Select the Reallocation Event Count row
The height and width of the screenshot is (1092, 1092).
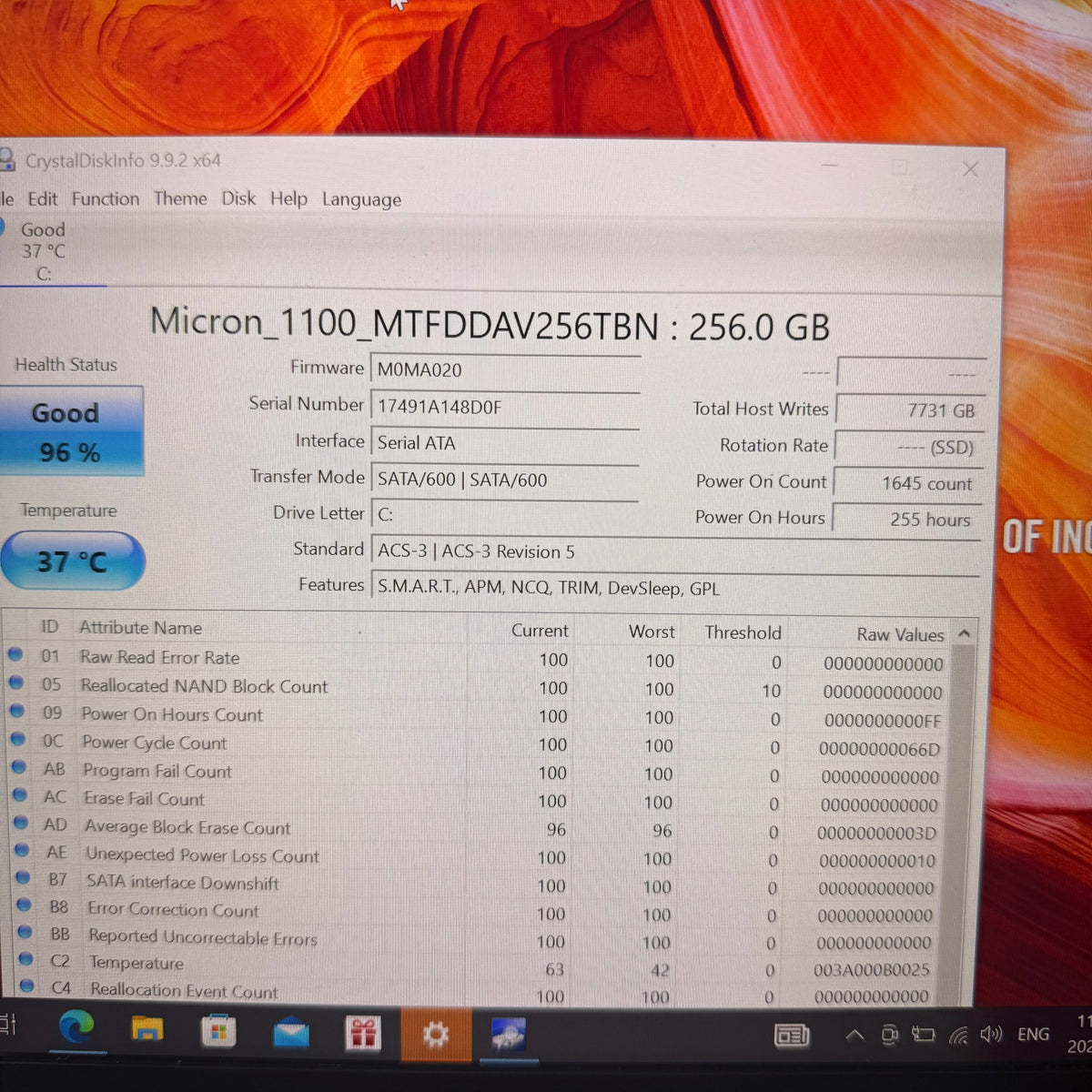478,994
